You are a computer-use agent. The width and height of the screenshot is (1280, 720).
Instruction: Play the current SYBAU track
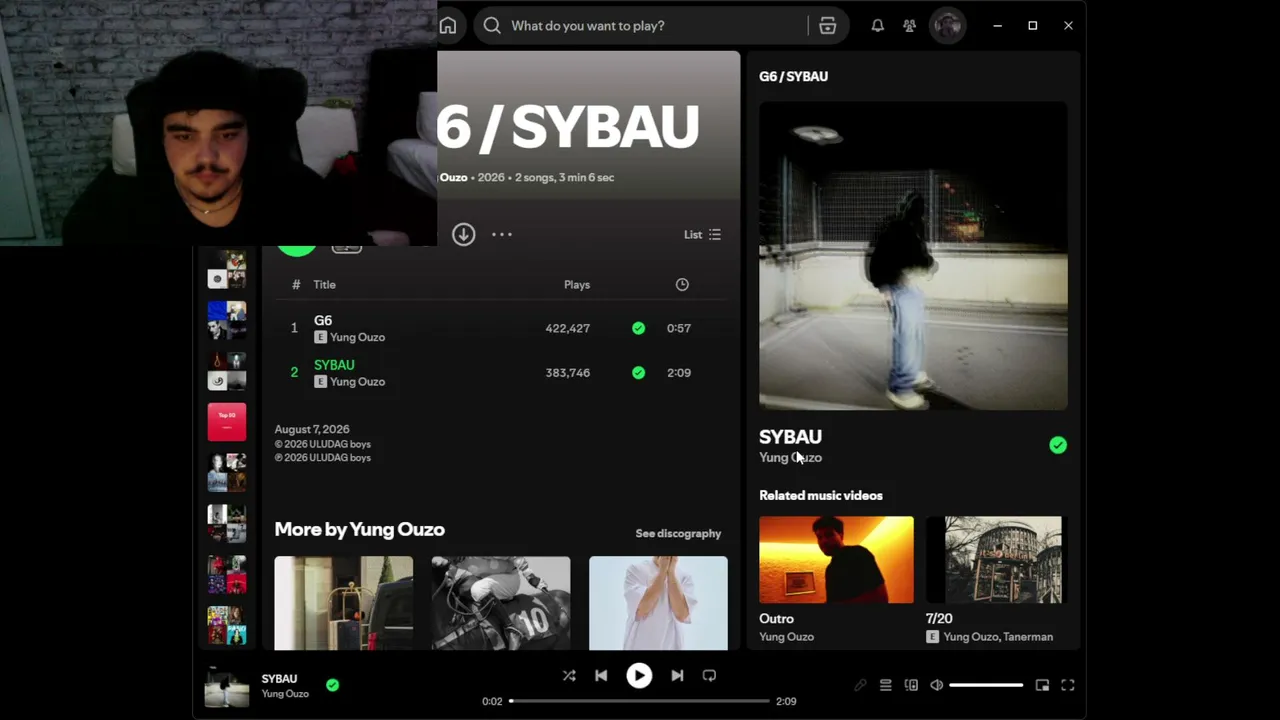coord(639,676)
